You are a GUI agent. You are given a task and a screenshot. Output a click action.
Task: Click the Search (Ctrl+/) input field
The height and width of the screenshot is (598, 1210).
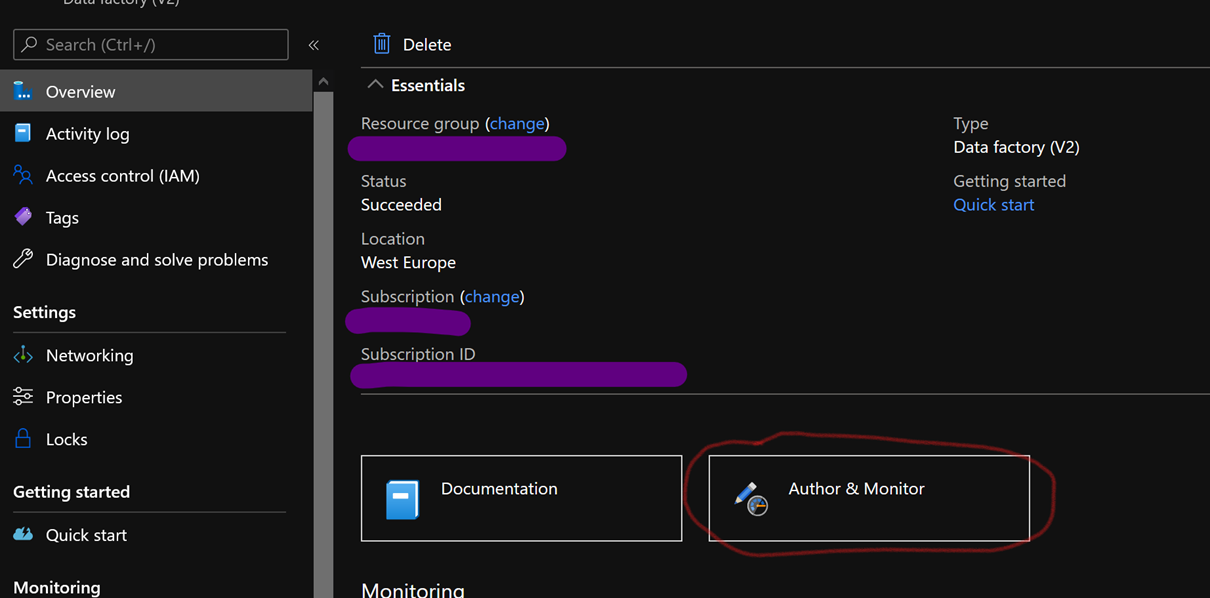click(150, 44)
